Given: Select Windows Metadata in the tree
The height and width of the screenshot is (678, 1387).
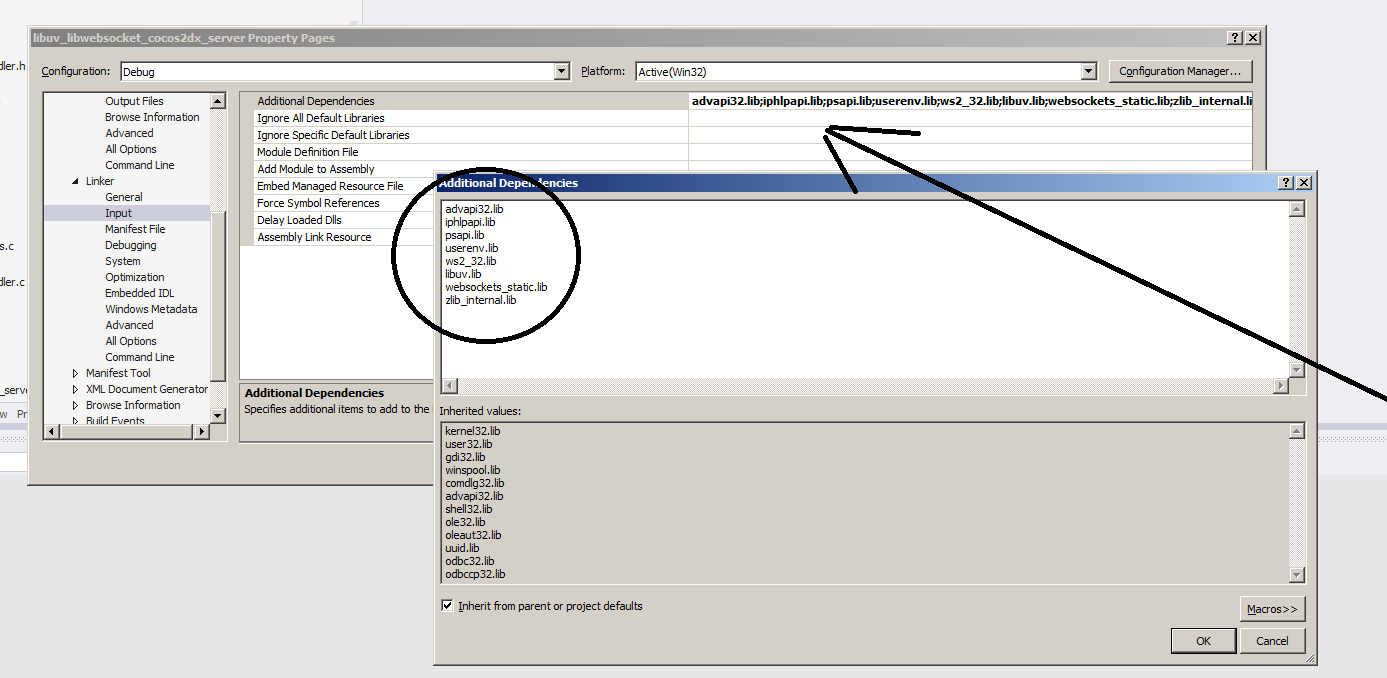Looking at the screenshot, I should tap(151, 308).
